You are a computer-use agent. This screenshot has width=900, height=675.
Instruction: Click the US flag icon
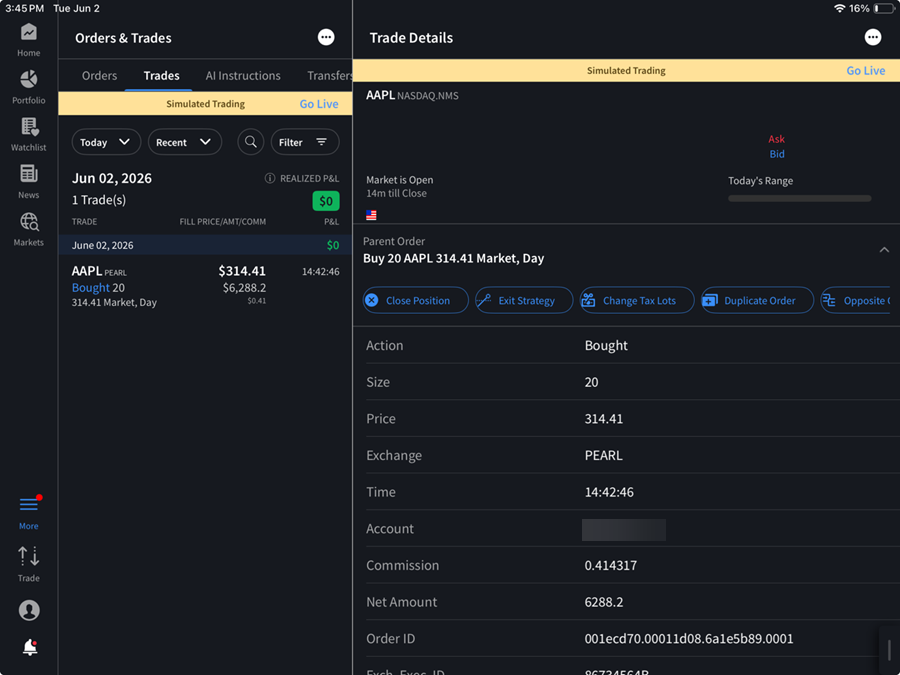(x=371, y=215)
